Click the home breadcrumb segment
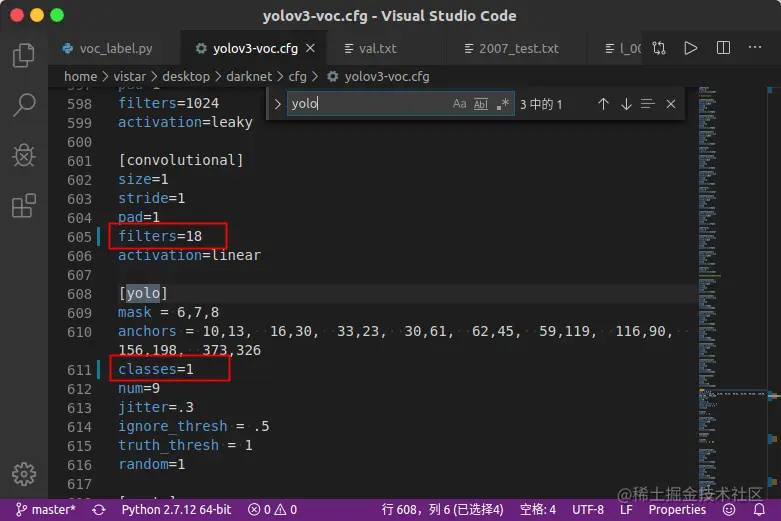The image size is (781, 521). coord(81,76)
